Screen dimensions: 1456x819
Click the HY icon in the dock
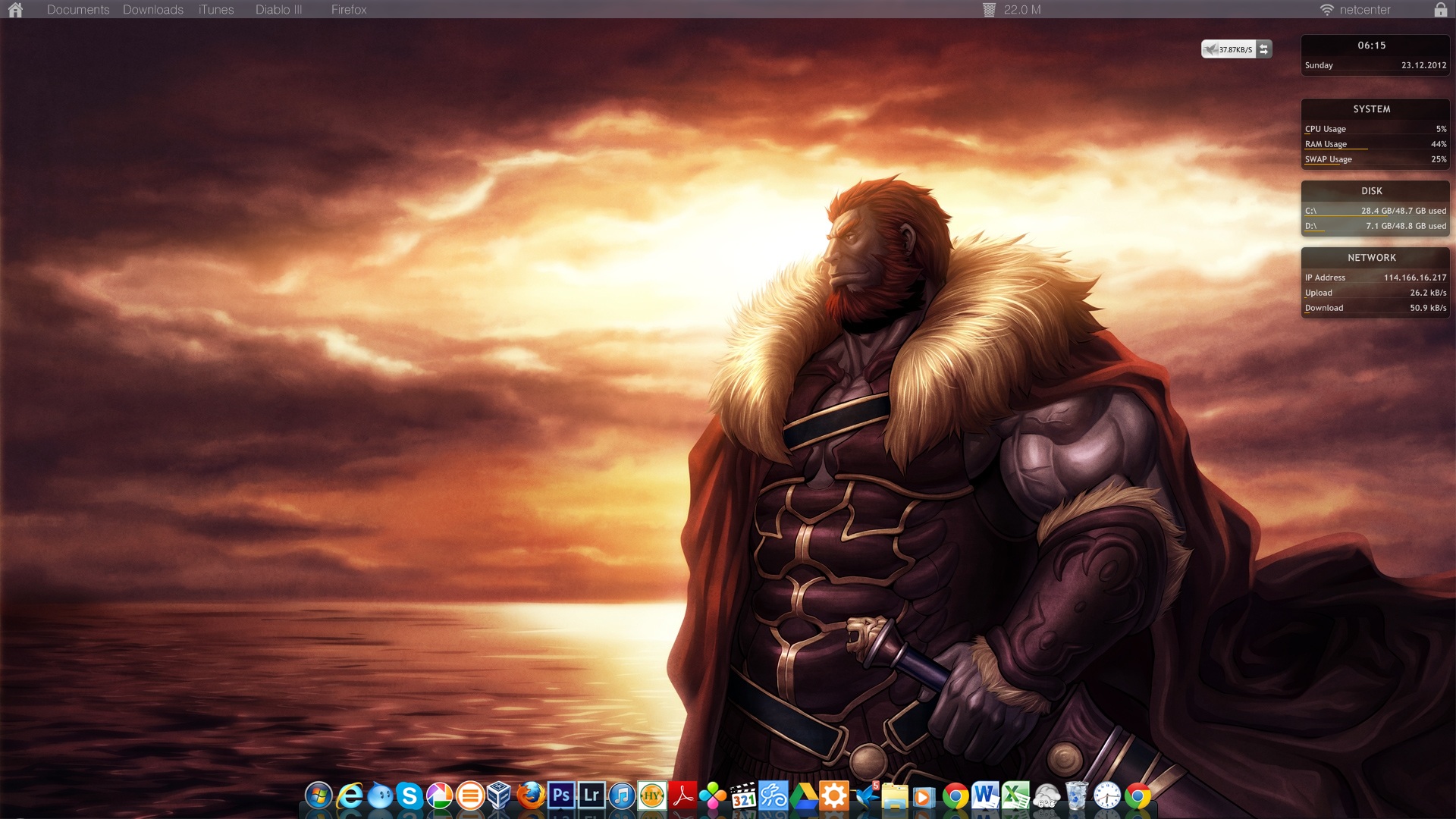(652, 796)
